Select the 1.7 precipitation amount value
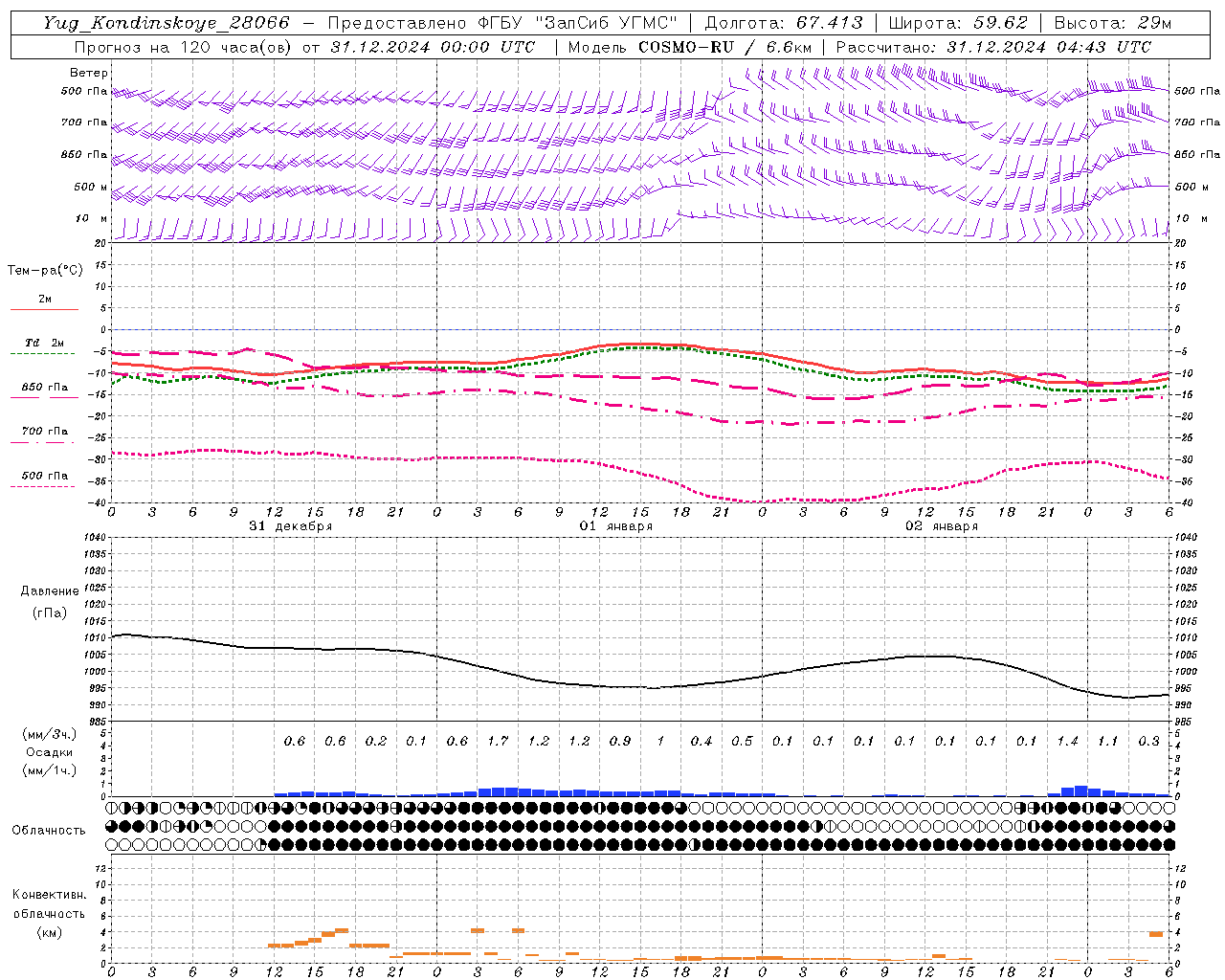Image resolution: width=1225 pixels, height=980 pixels. [x=498, y=742]
